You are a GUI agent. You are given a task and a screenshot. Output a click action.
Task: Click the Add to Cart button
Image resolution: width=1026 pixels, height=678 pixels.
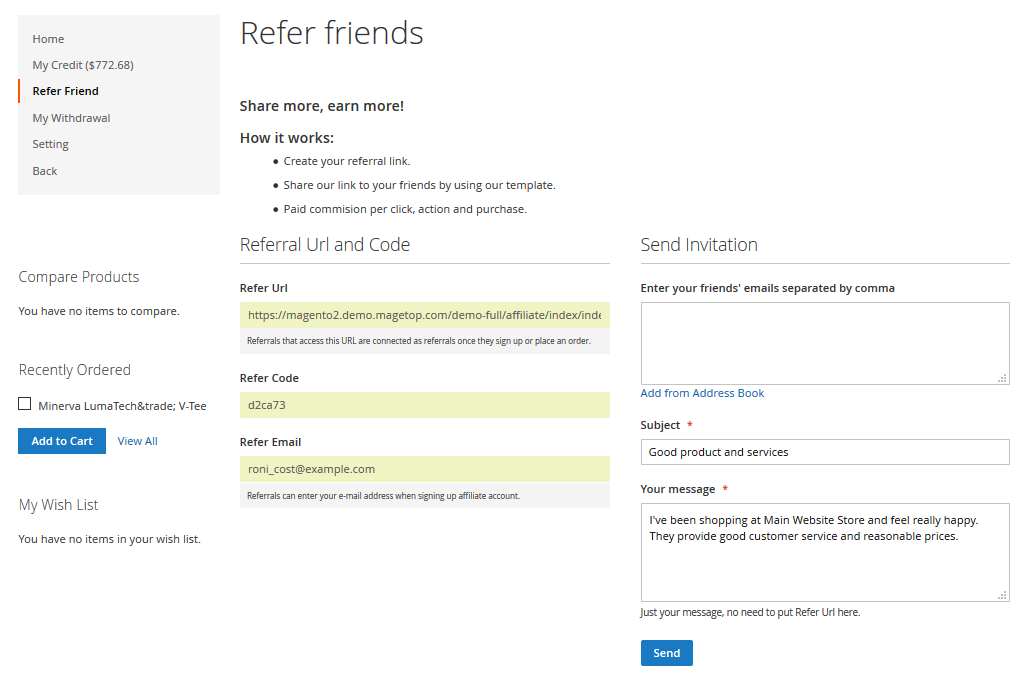pos(62,441)
